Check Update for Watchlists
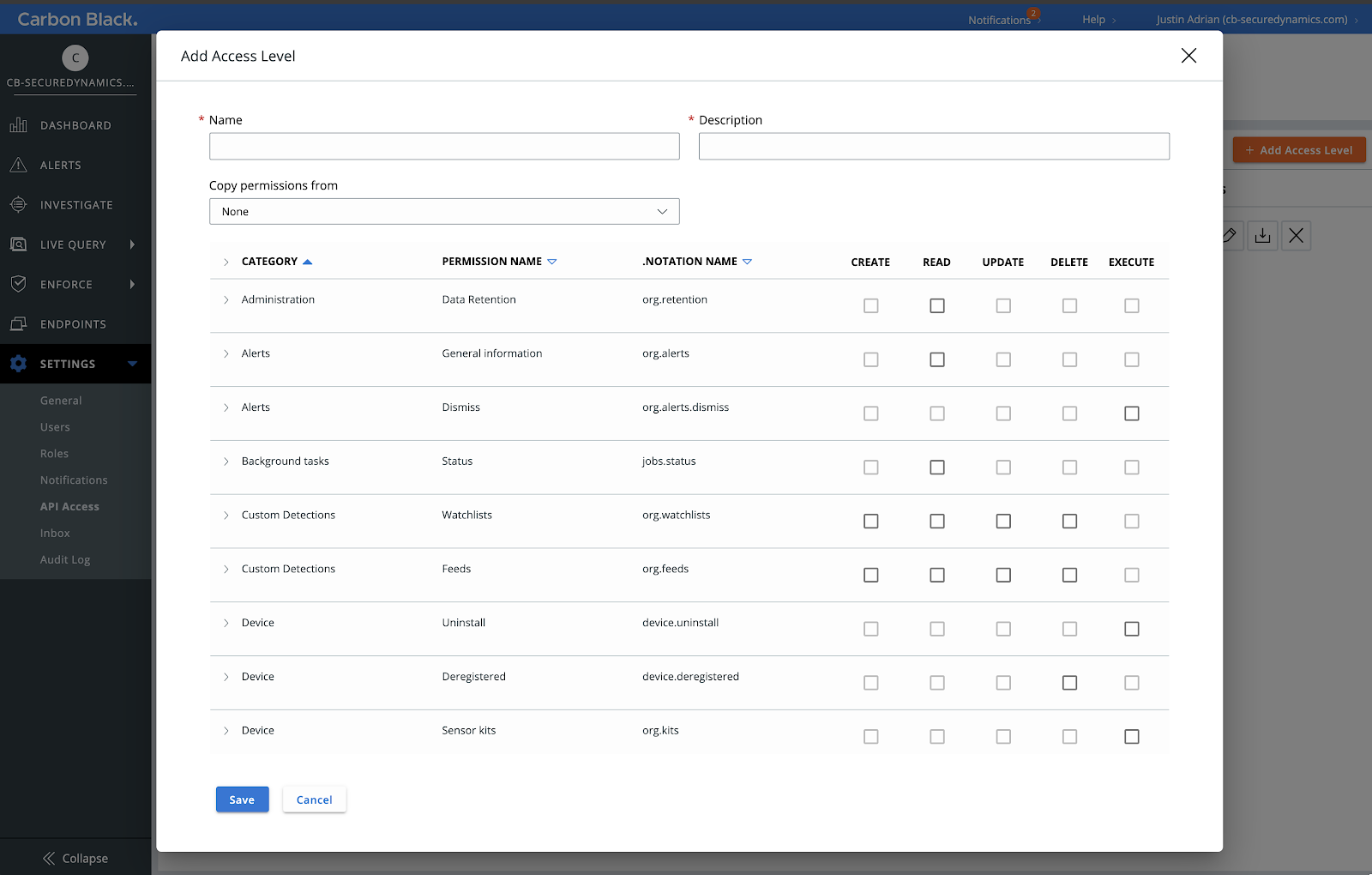Viewport: 1372px width, 875px height. click(1003, 522)
